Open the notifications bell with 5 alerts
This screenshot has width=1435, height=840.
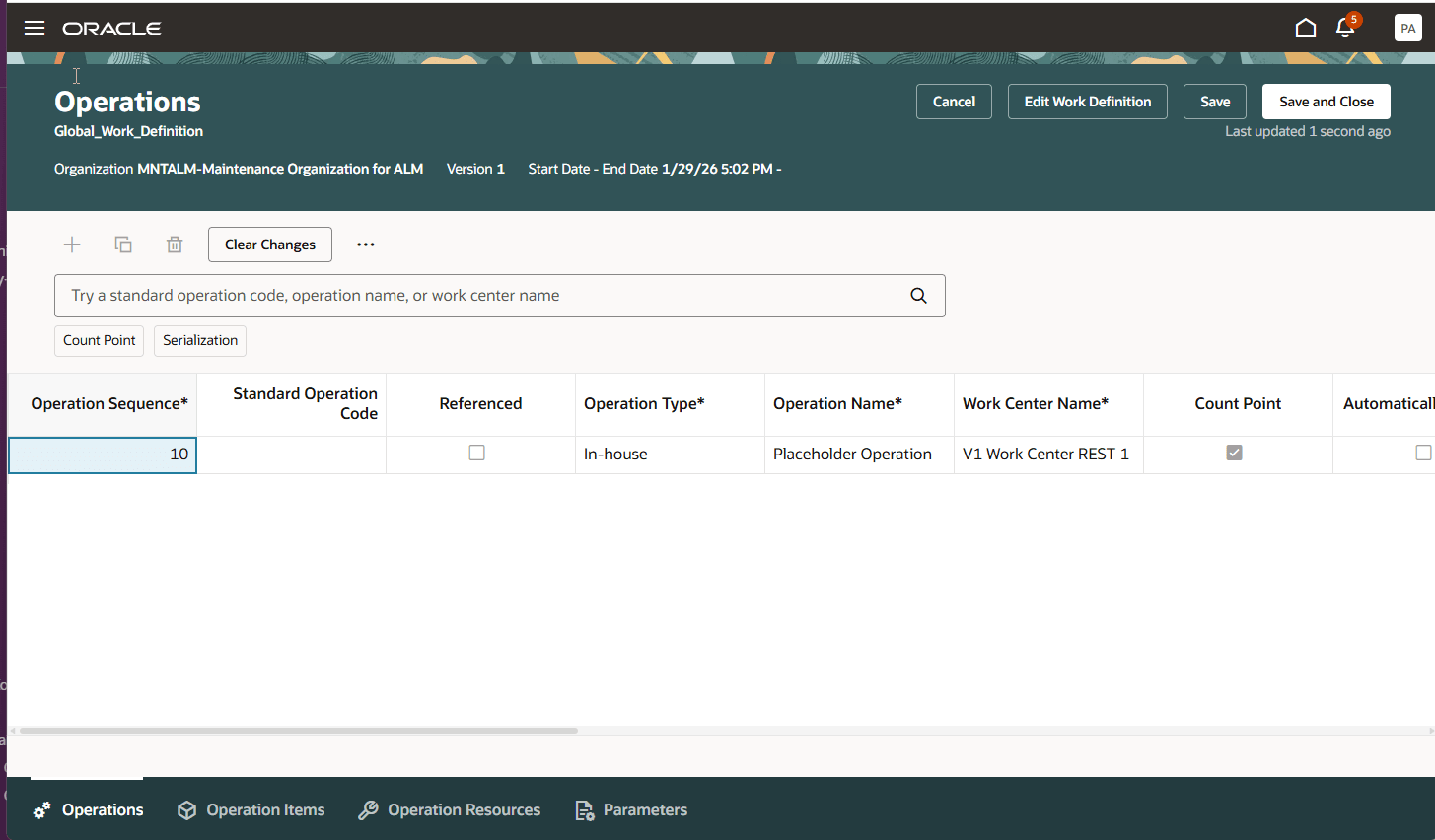click(1345, 28)
